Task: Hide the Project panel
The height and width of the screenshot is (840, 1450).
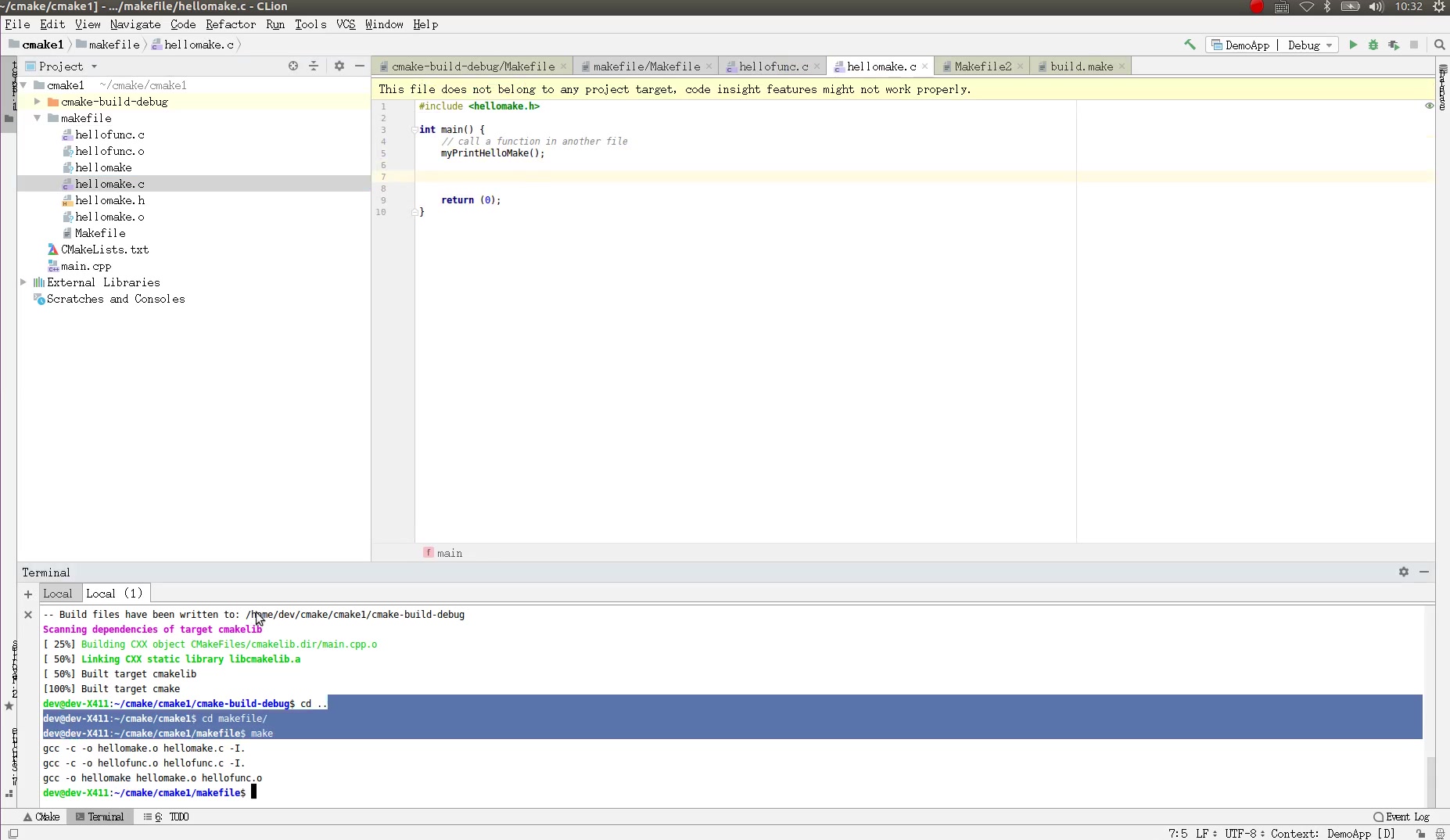Action: [x=360, y=66]
